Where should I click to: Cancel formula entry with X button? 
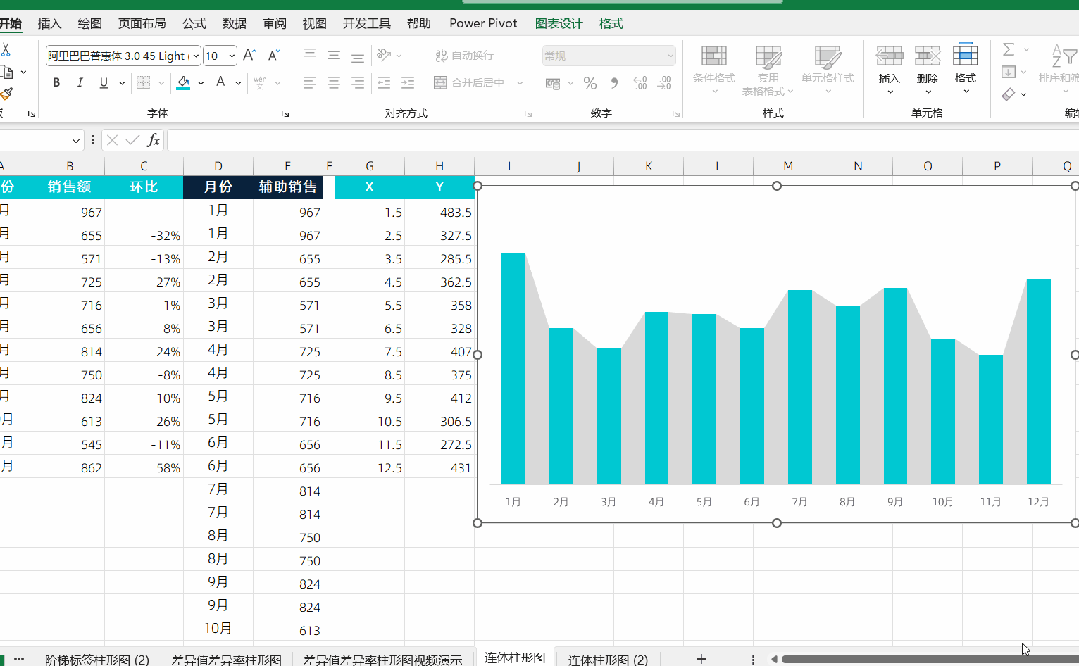(113, 140)
